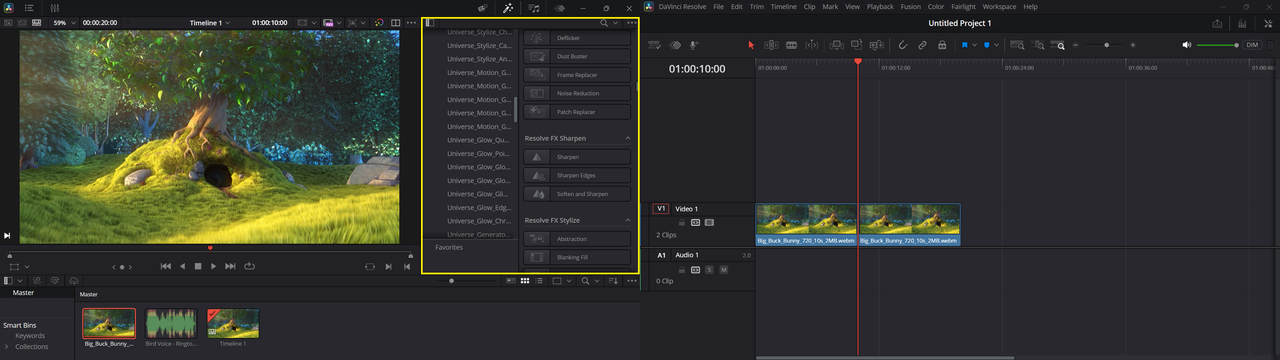Go to last frame in viewer
This screenshot has width=1280, height=360.
point(230,266)
